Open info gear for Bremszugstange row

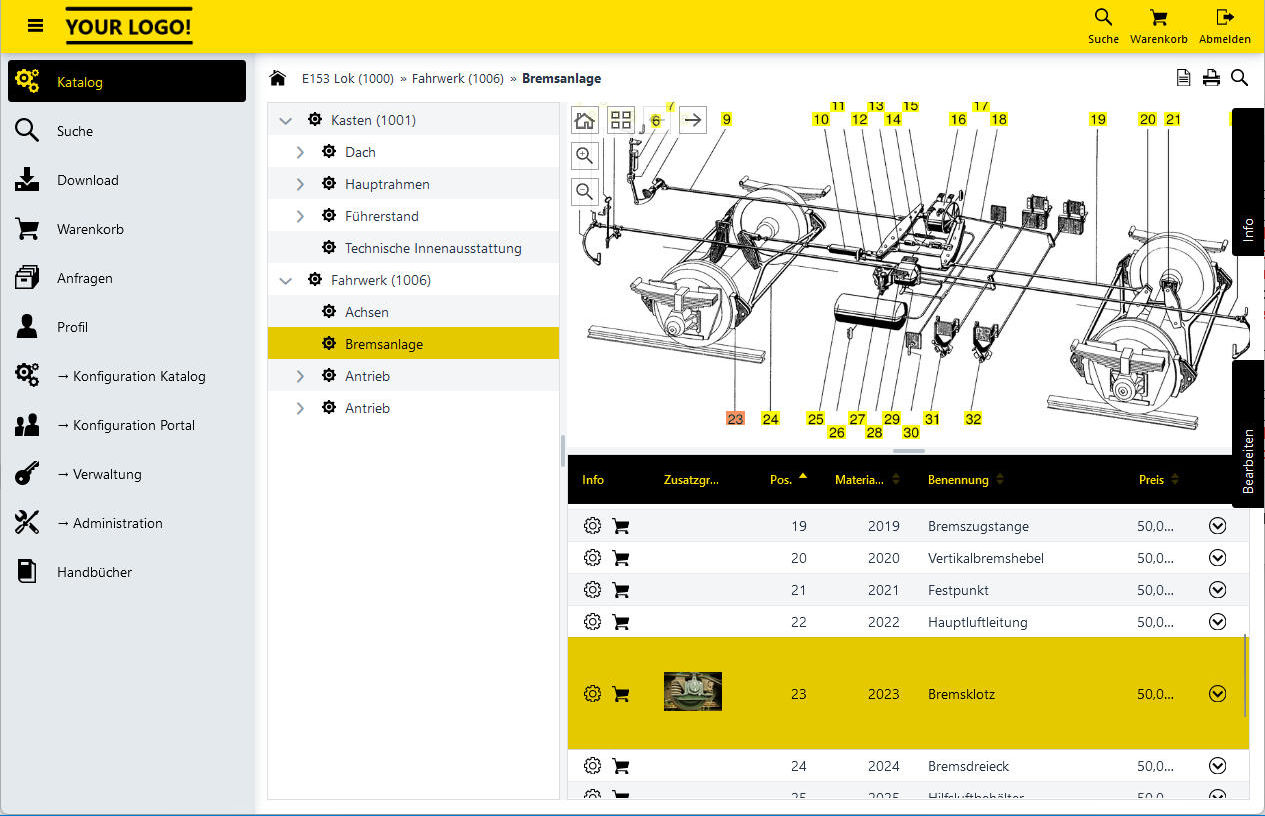(592, 526)
